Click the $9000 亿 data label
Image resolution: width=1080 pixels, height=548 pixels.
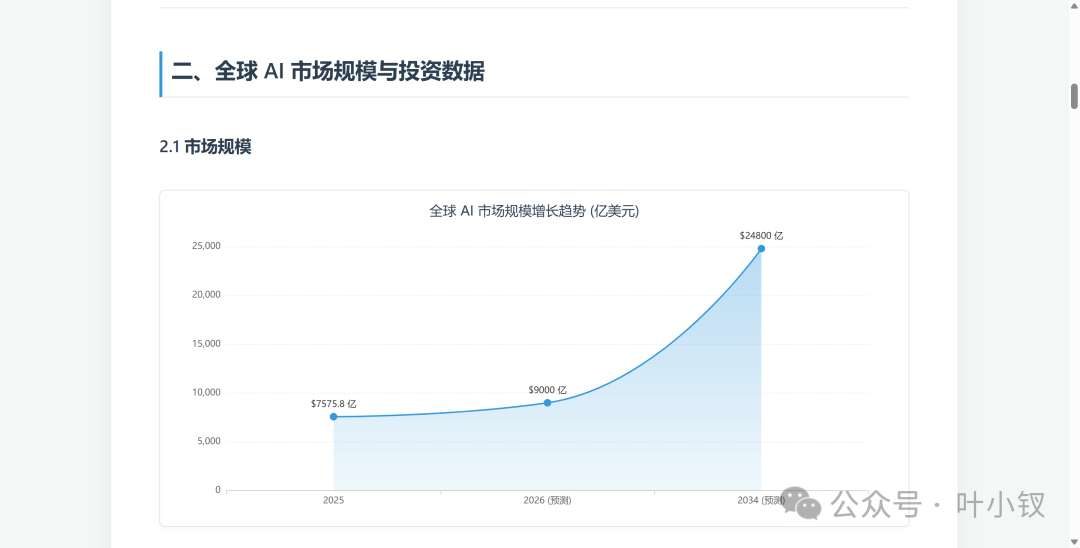(548, 390)
